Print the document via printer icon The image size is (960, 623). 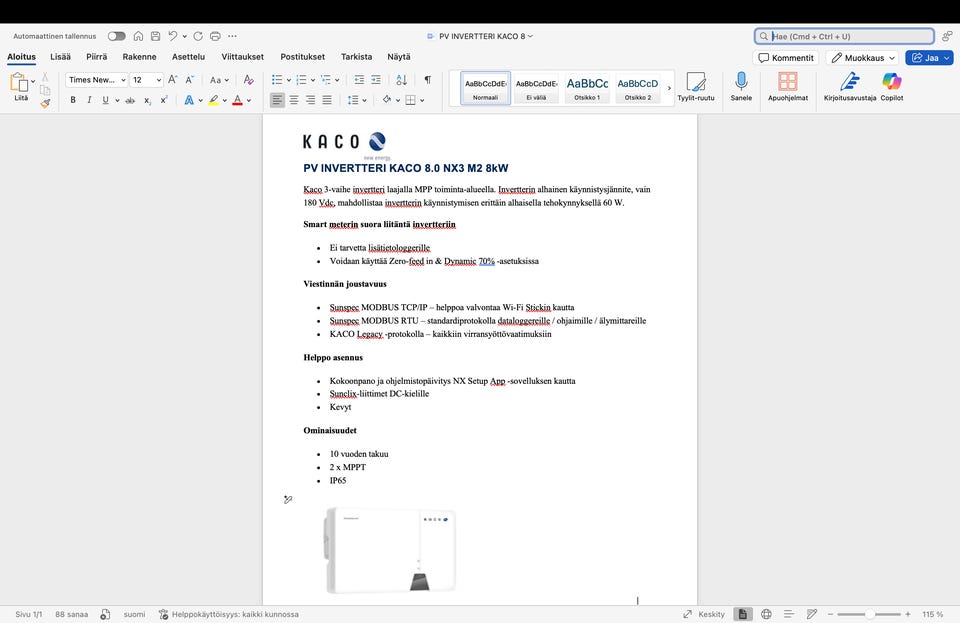click(215, 36)
